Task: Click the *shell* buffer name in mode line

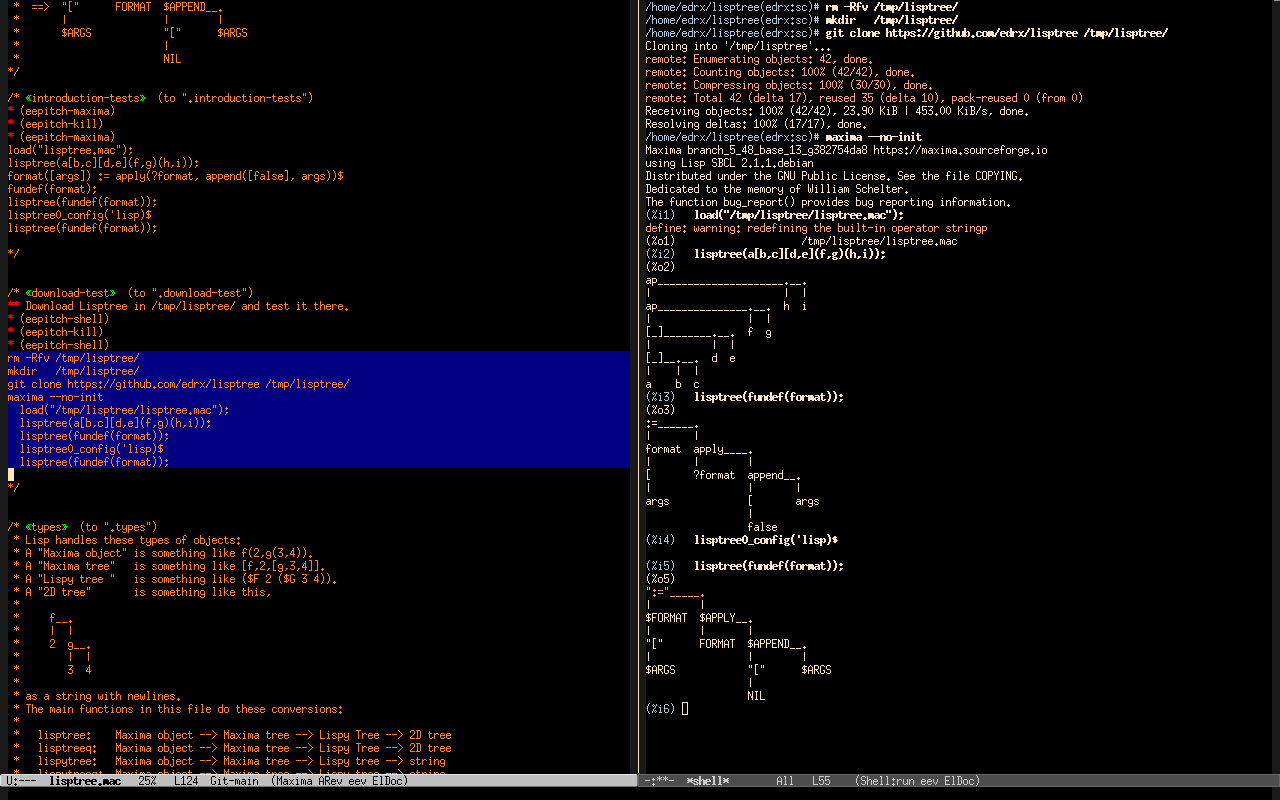Action: tap(708, 781)
